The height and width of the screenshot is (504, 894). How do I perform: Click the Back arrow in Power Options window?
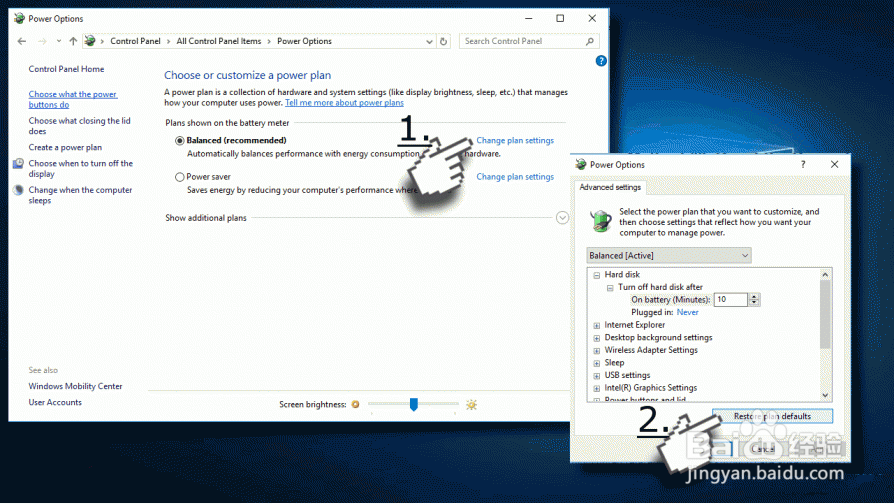22,41
